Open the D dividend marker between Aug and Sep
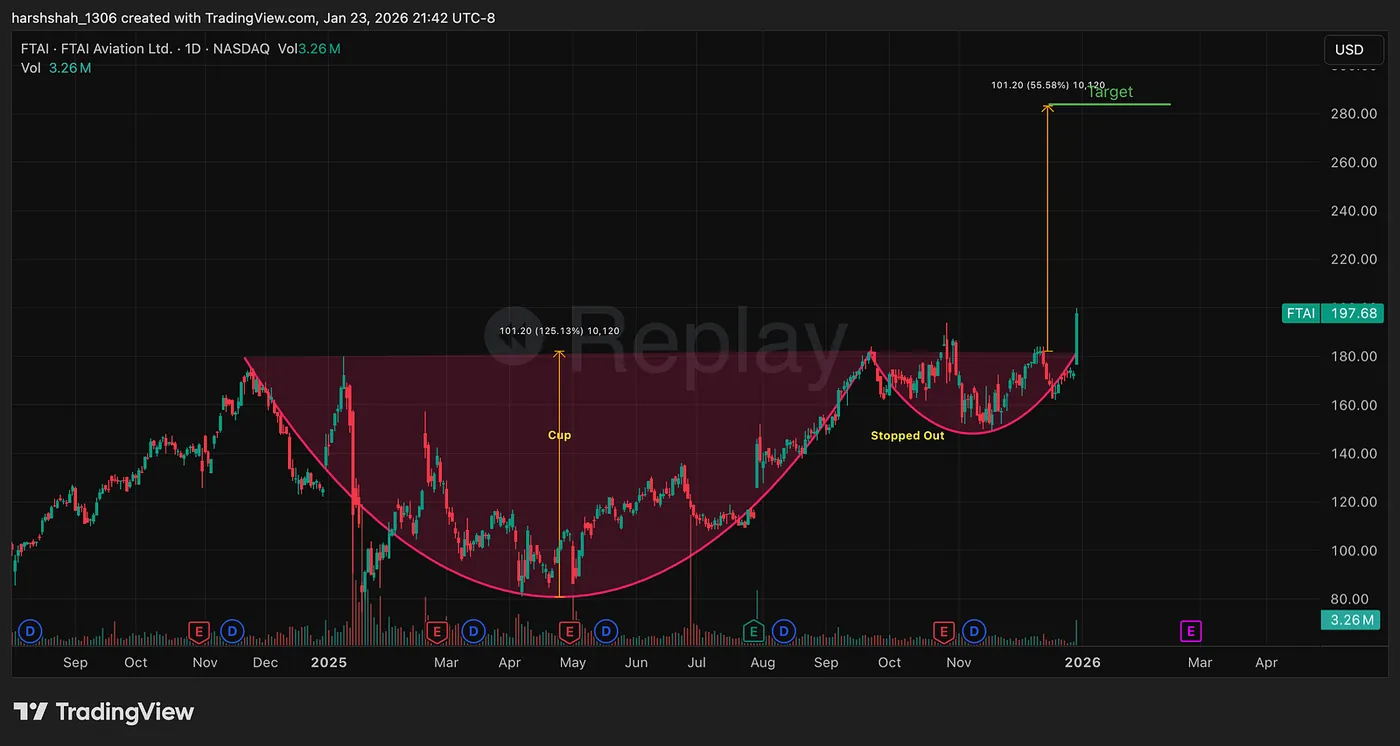 point(785,631)
